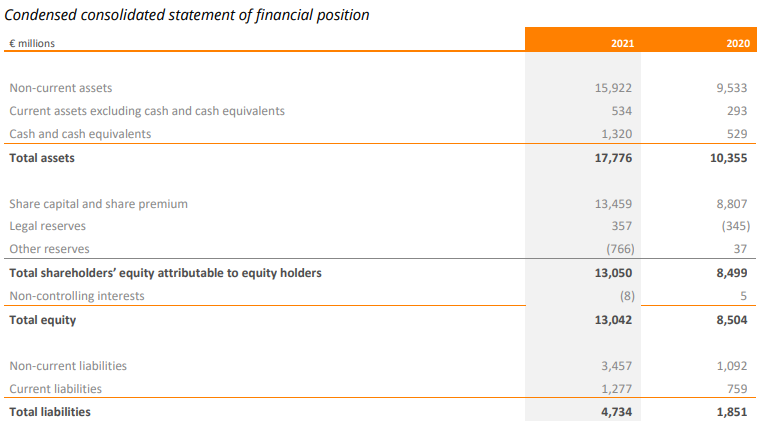Select the Non-current assets row label

(x=61, y=88)
